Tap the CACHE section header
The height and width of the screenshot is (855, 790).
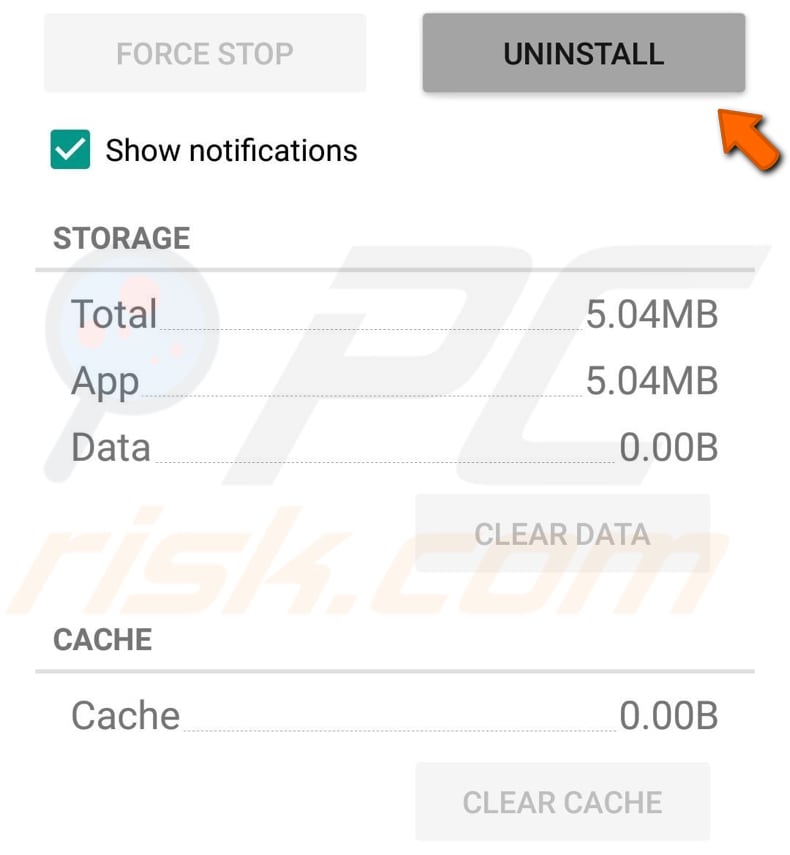click(x=103, y=639)
